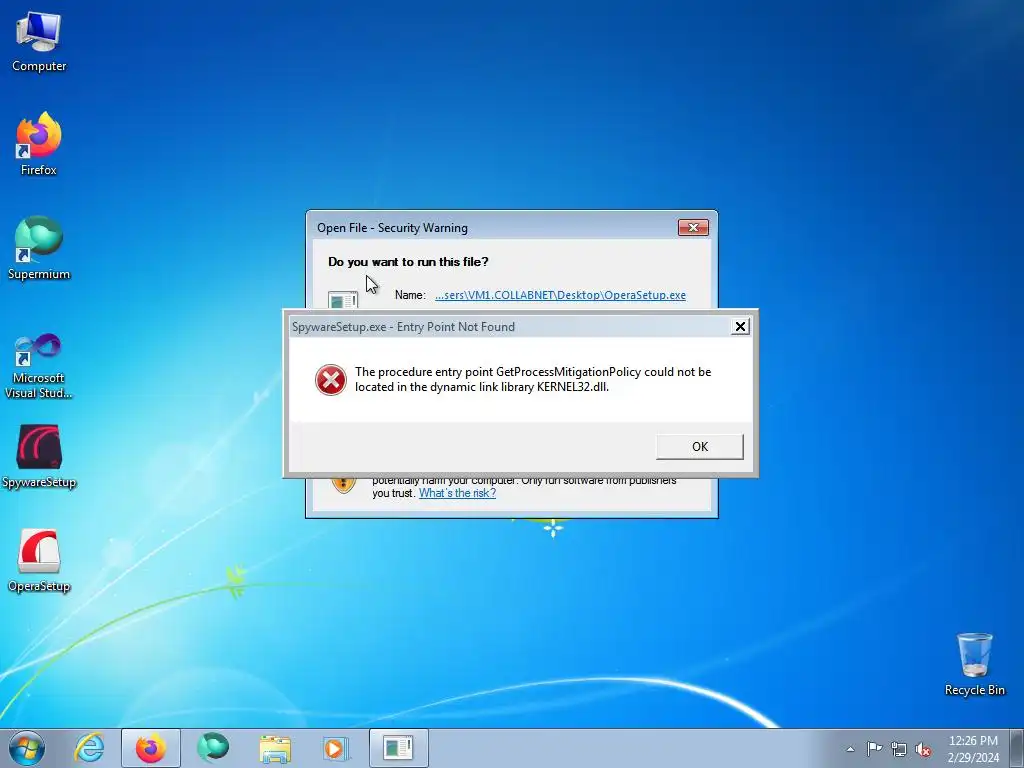Image resolution: width=1024 pixels, height=768 pixels.
Task: Select the Firefox desktop shortcut
Action: [39, 144]
